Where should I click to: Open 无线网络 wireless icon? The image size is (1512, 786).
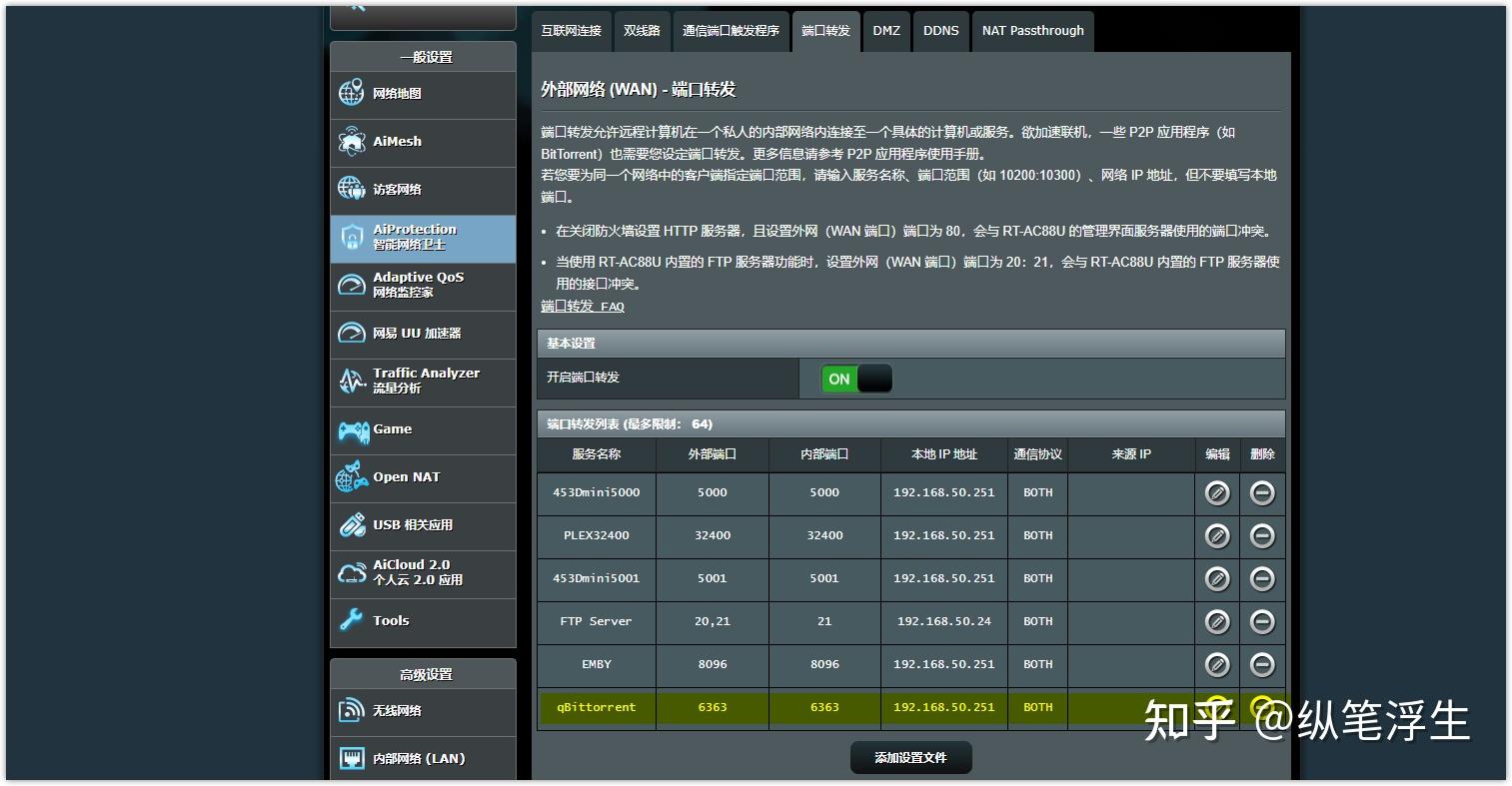click(351, 710)
